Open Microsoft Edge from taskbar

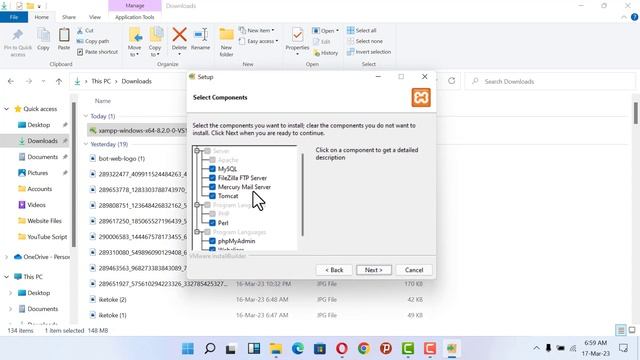coord(298,349)
